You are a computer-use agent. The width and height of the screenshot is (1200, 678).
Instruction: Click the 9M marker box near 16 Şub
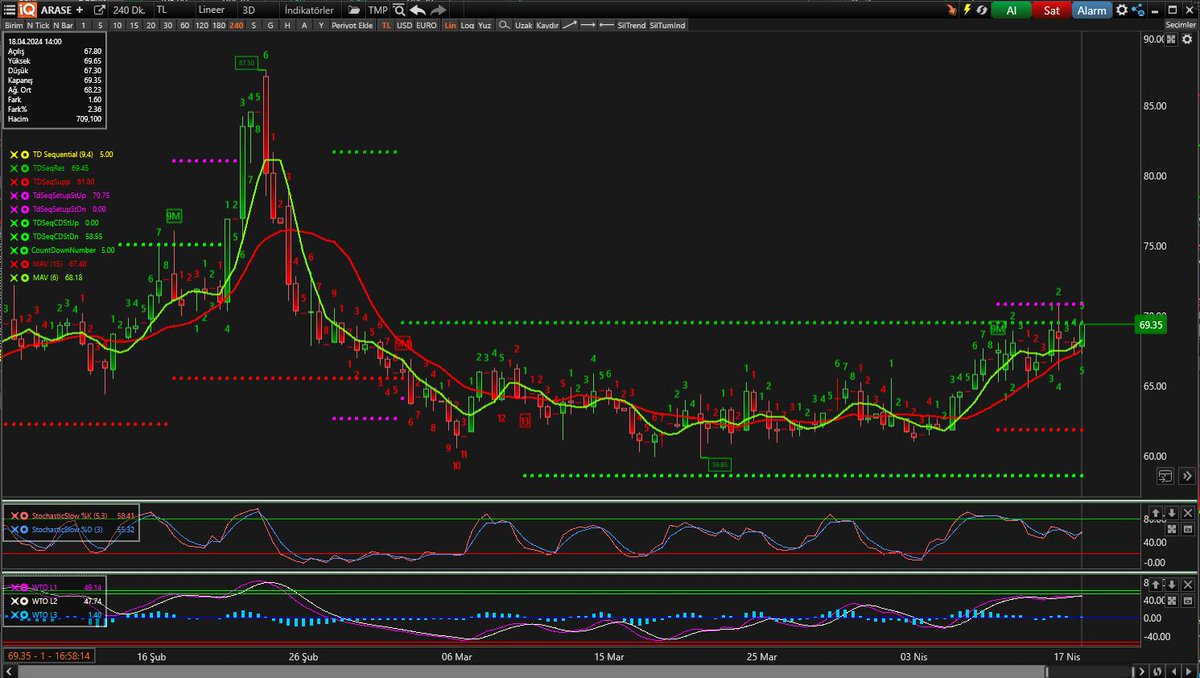pos(174,215)
